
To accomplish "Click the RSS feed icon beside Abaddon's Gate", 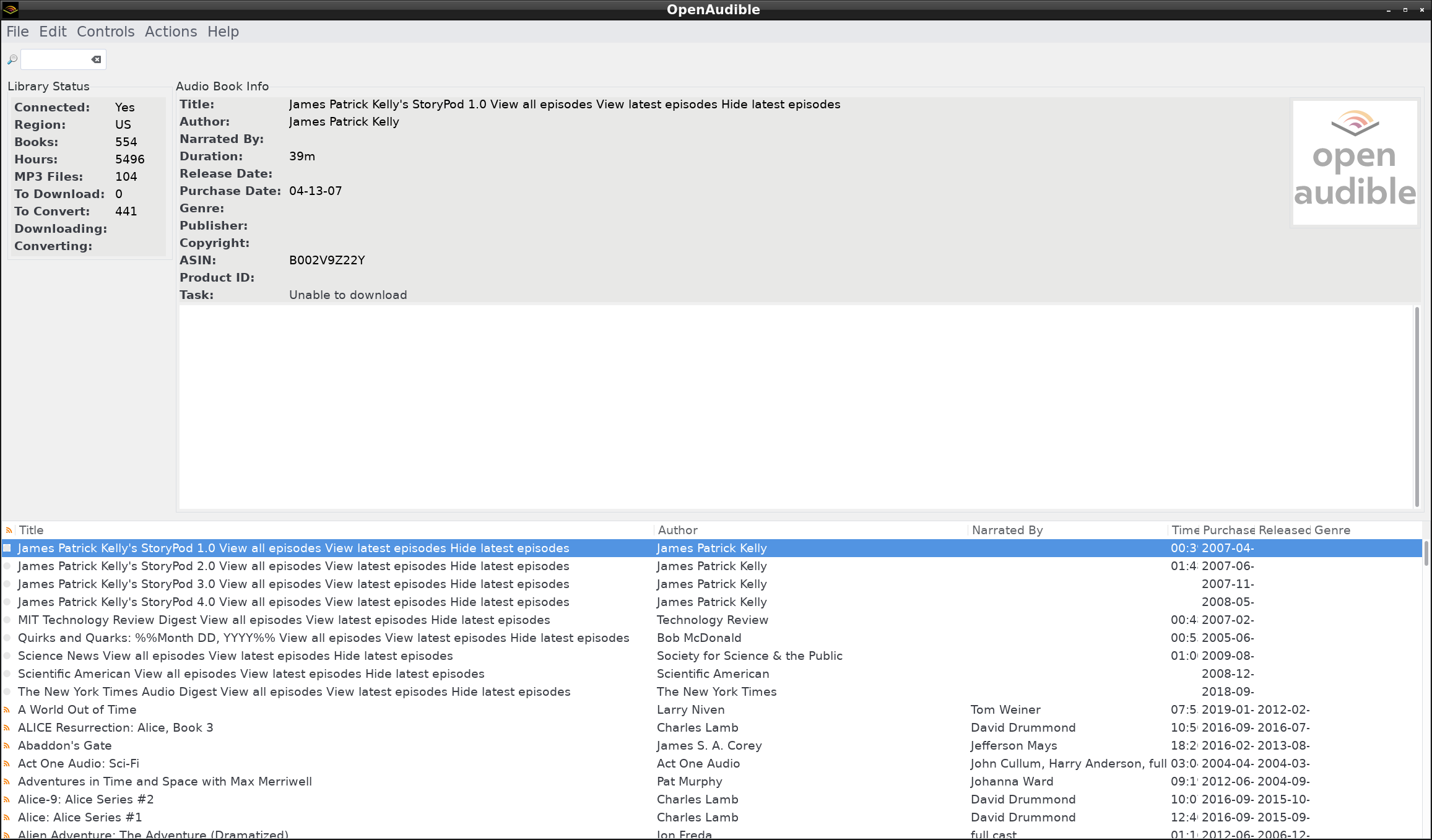I will (7, 746).
